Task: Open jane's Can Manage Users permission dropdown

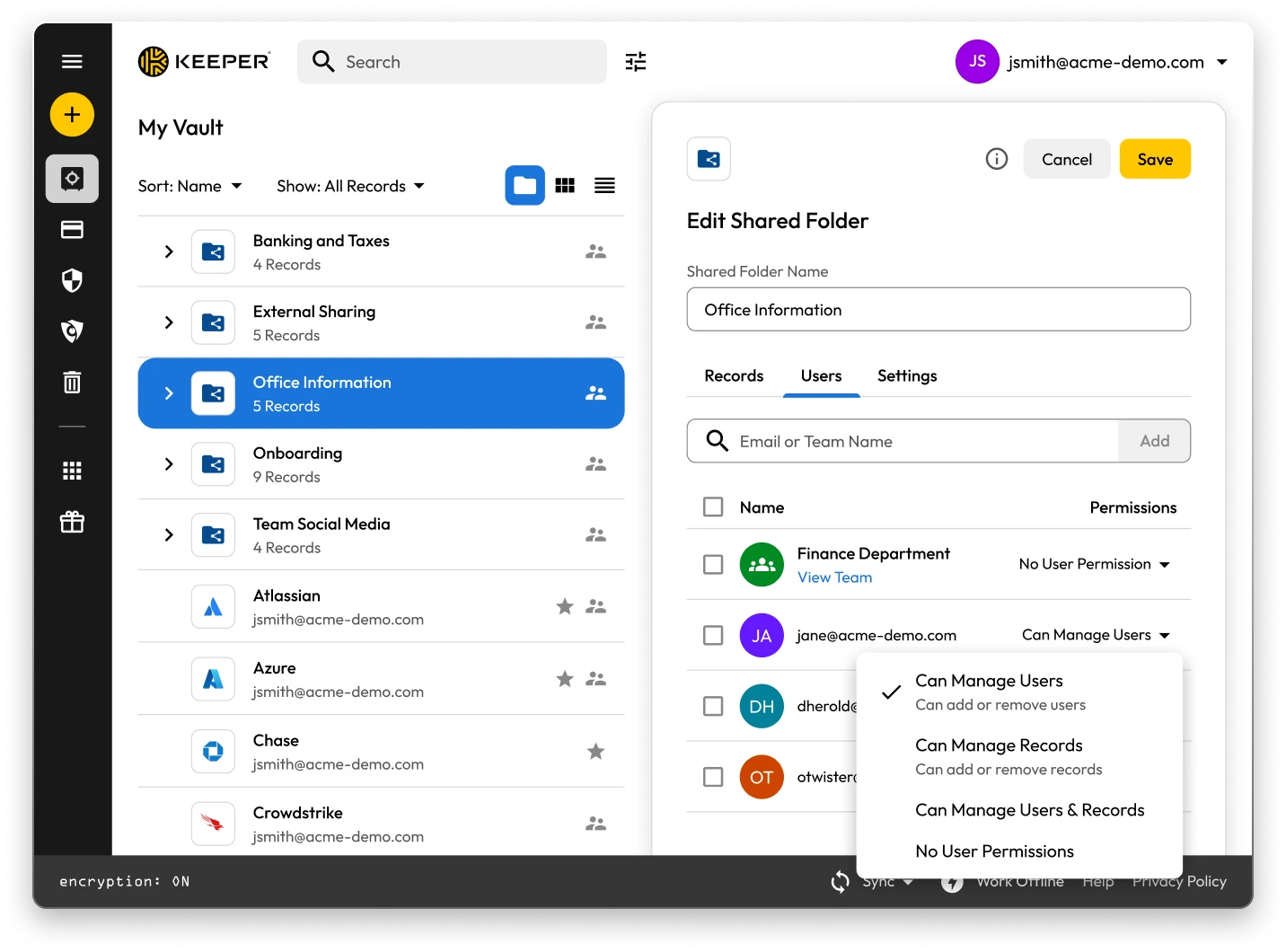Action: 1096,635
